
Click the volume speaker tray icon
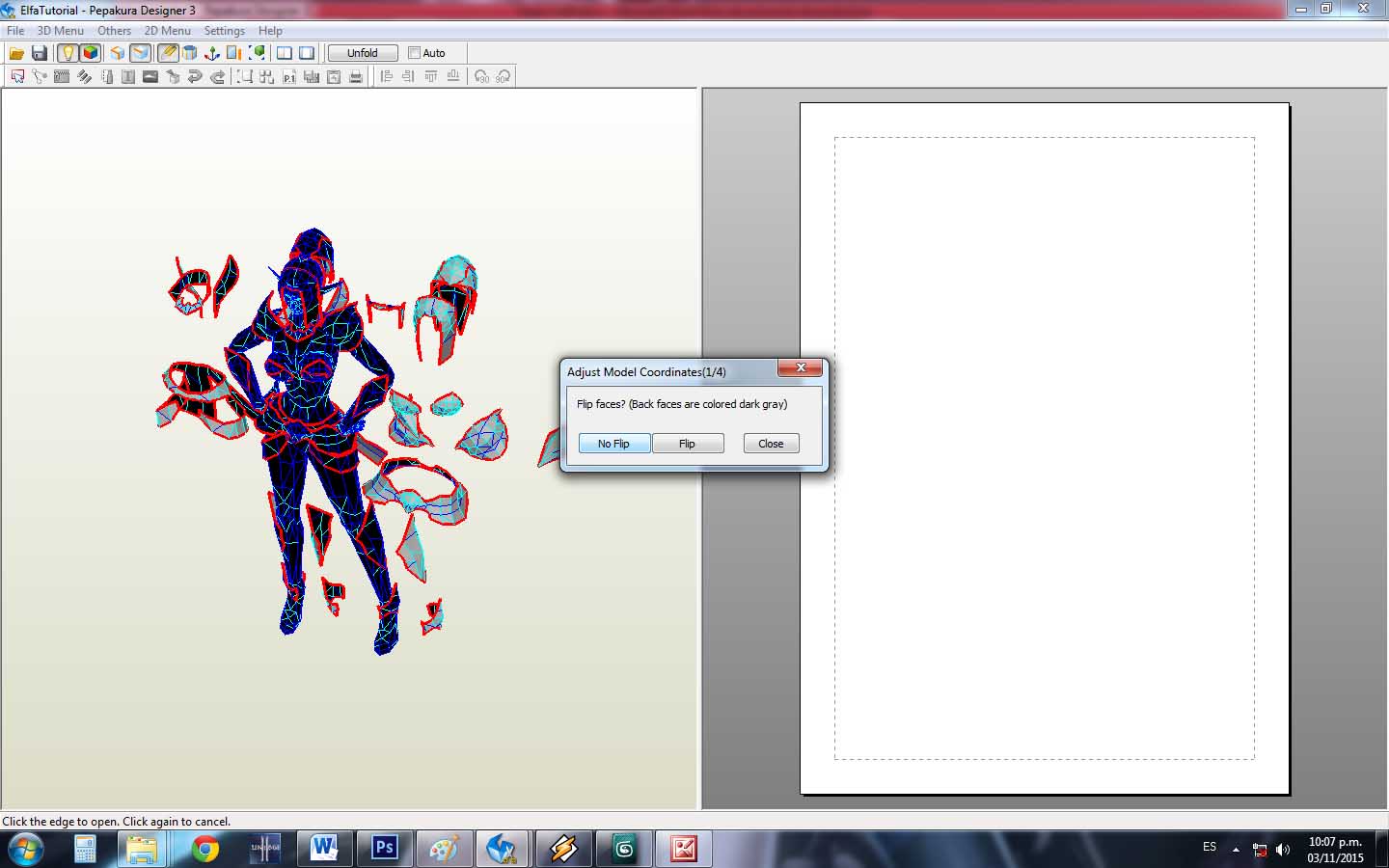click(x=1283, y=850)
